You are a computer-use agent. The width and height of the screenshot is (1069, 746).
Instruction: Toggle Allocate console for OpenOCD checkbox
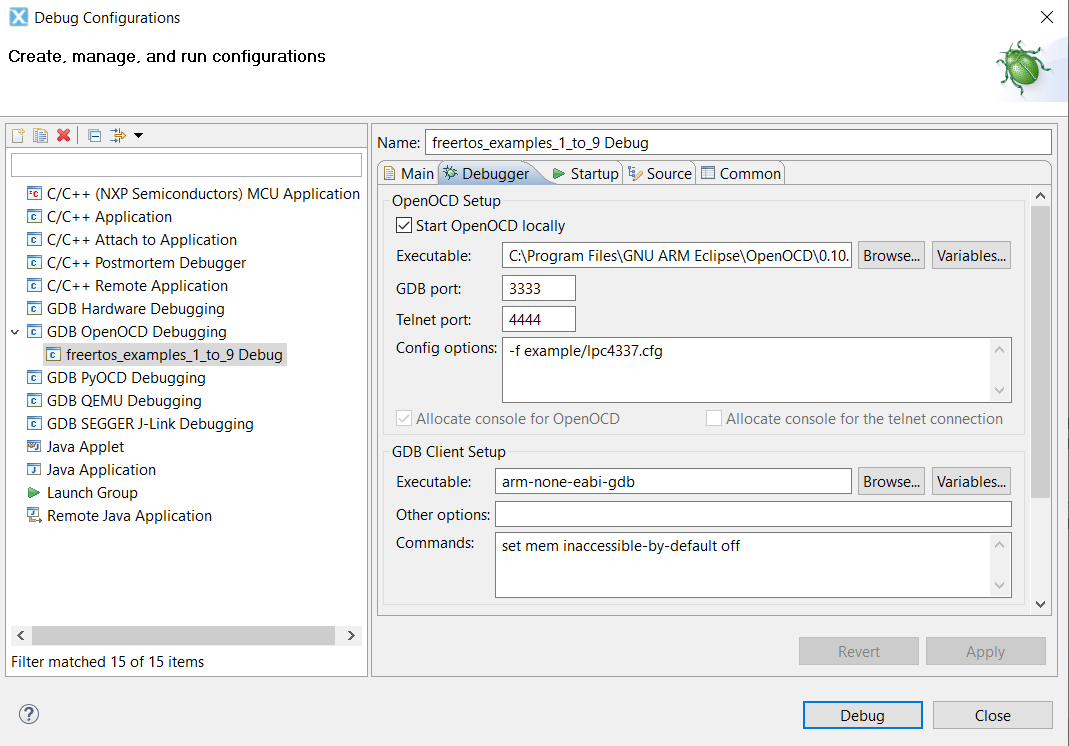coord(404,418)
